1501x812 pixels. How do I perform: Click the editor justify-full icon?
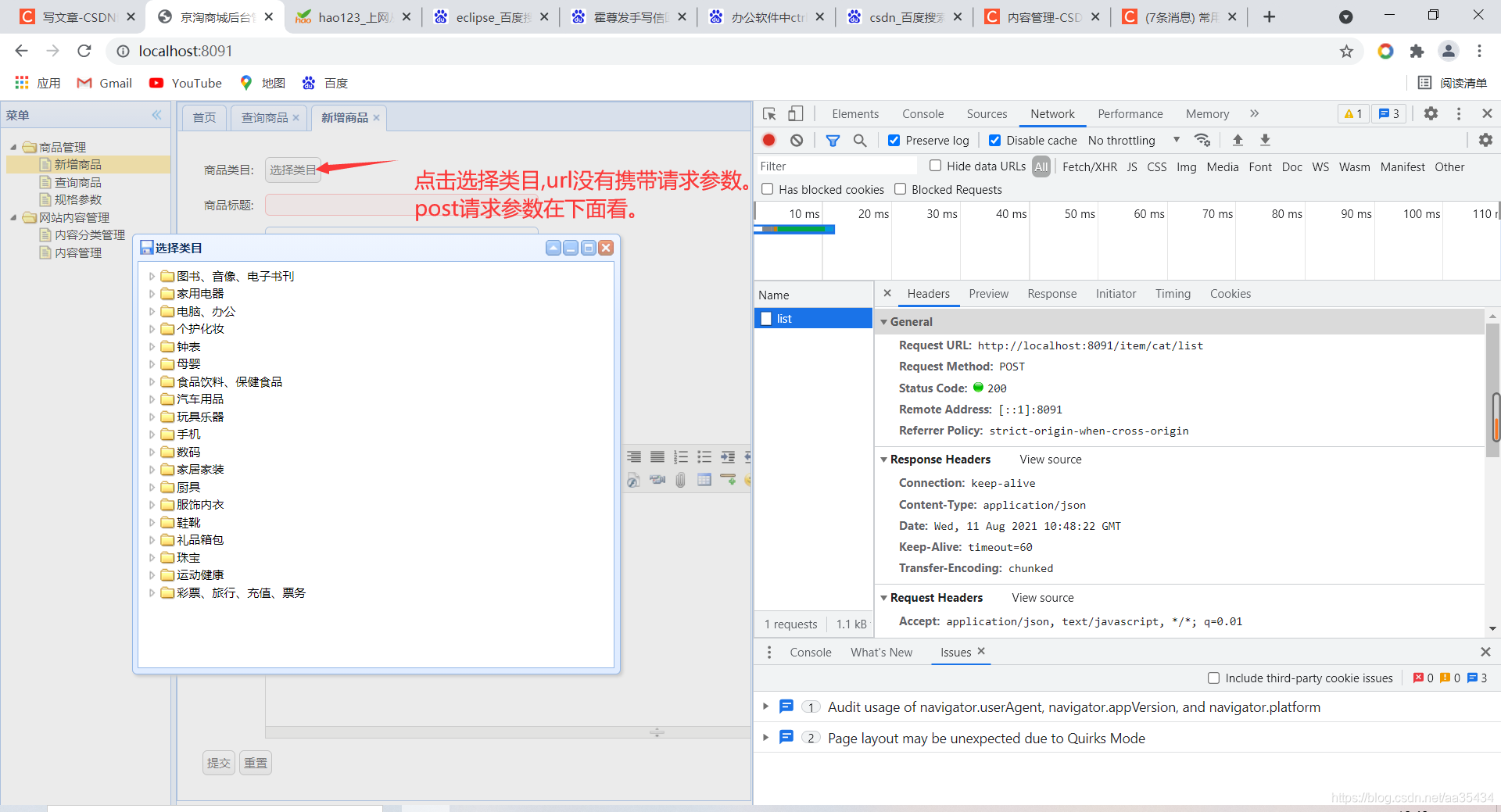657,457
